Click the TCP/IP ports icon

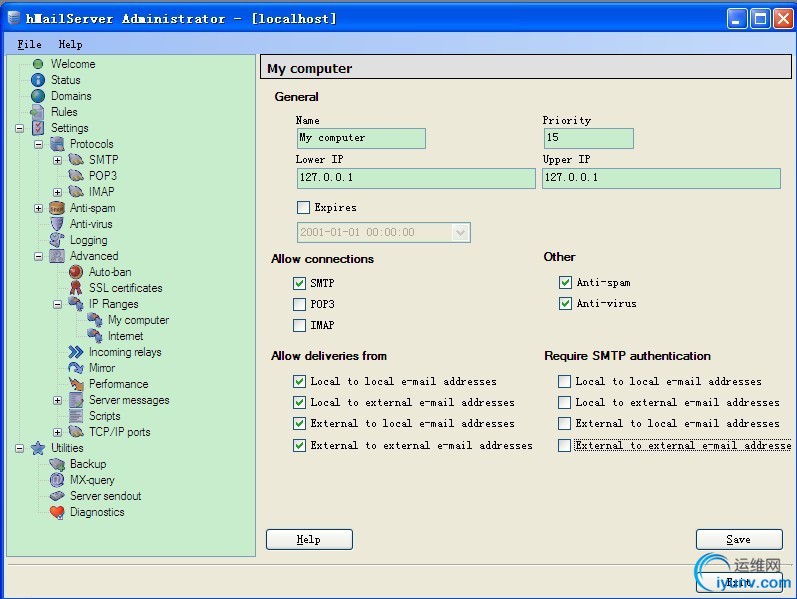(x=76, y=432)
